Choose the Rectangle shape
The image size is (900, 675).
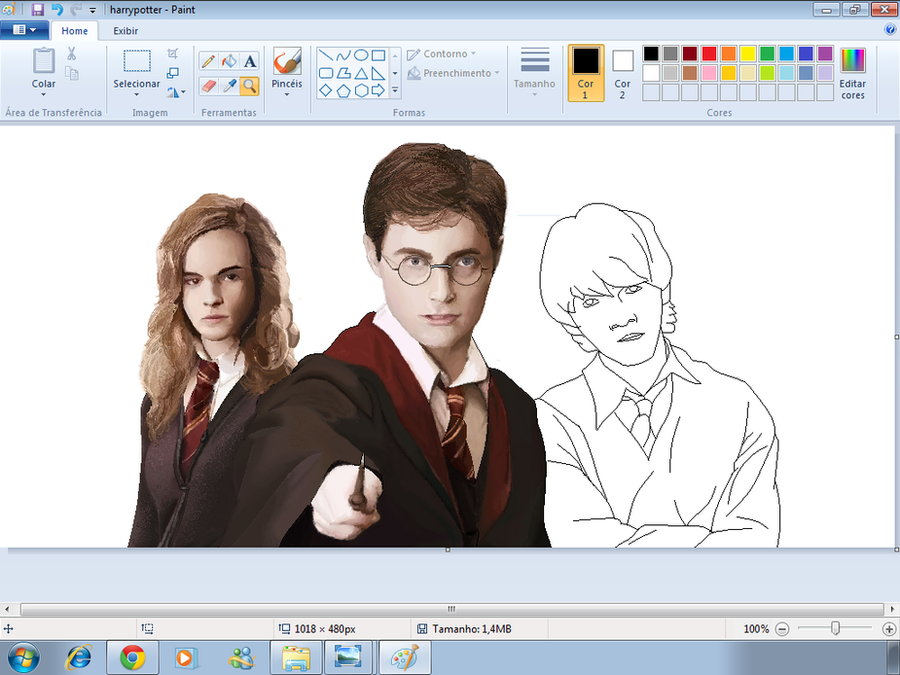coord(378,56)
